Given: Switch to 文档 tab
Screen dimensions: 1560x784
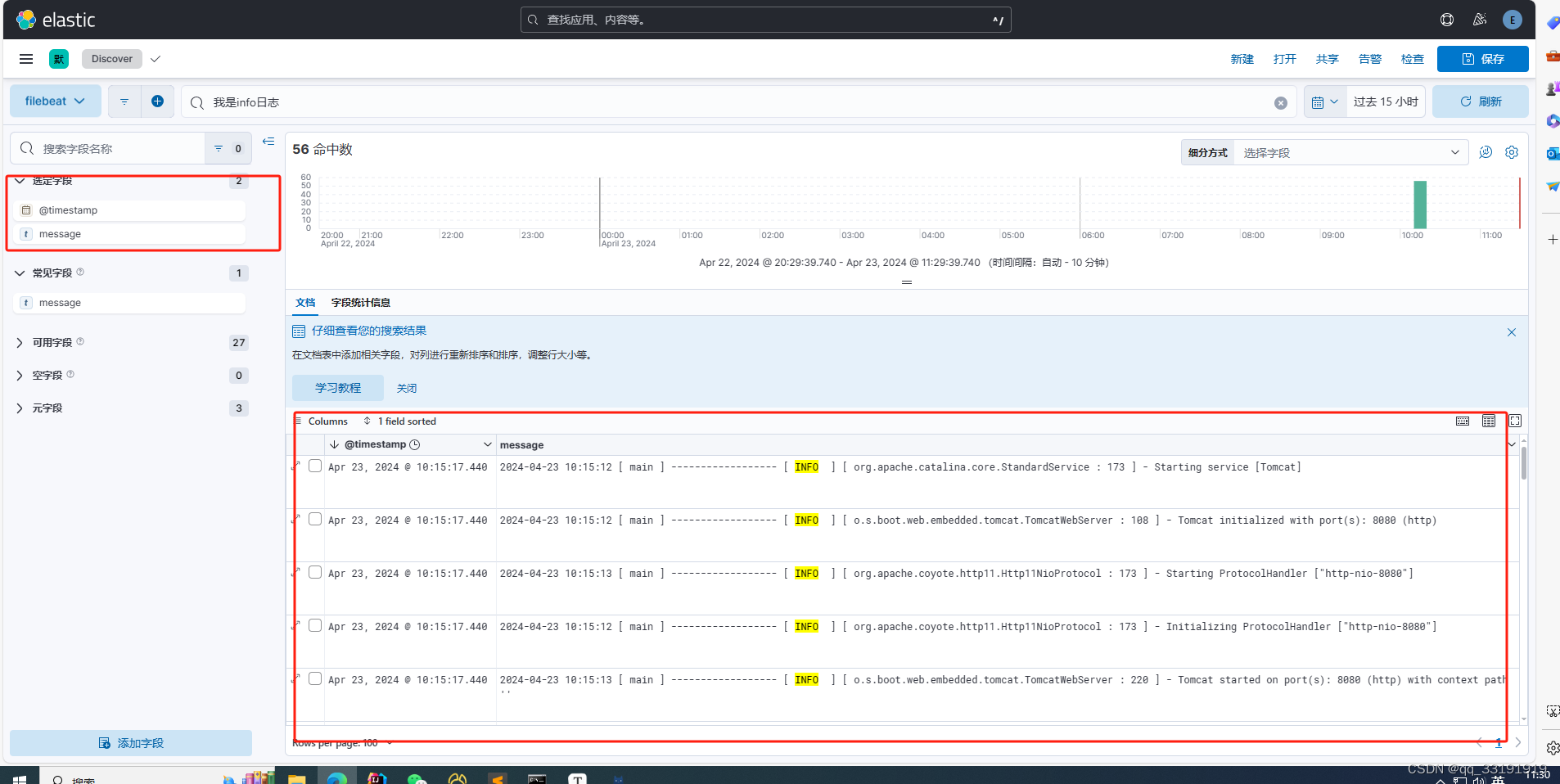Looking at the screenshot, I should click(x=305, y=303).
